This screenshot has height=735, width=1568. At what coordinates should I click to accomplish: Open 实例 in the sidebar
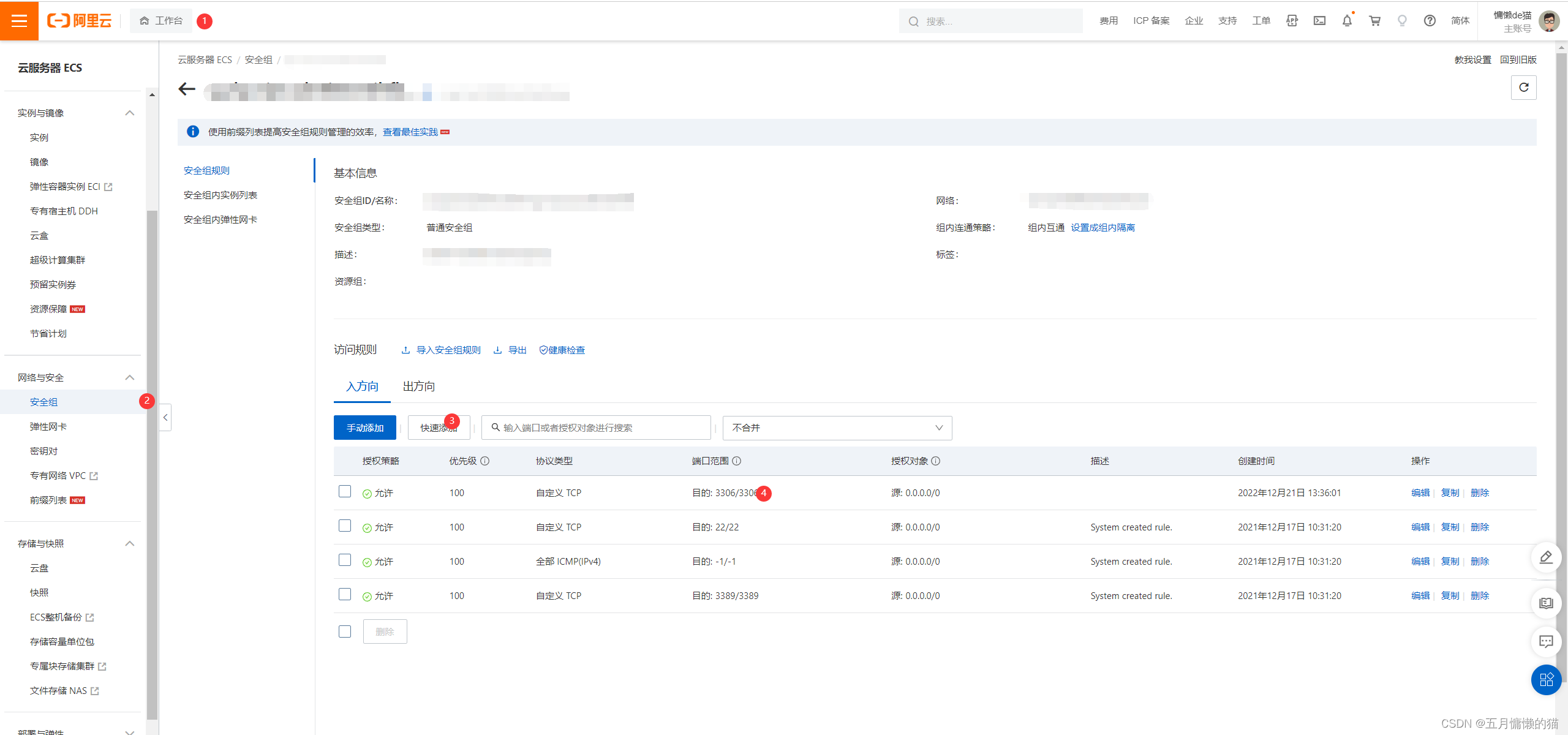(39, 138)
